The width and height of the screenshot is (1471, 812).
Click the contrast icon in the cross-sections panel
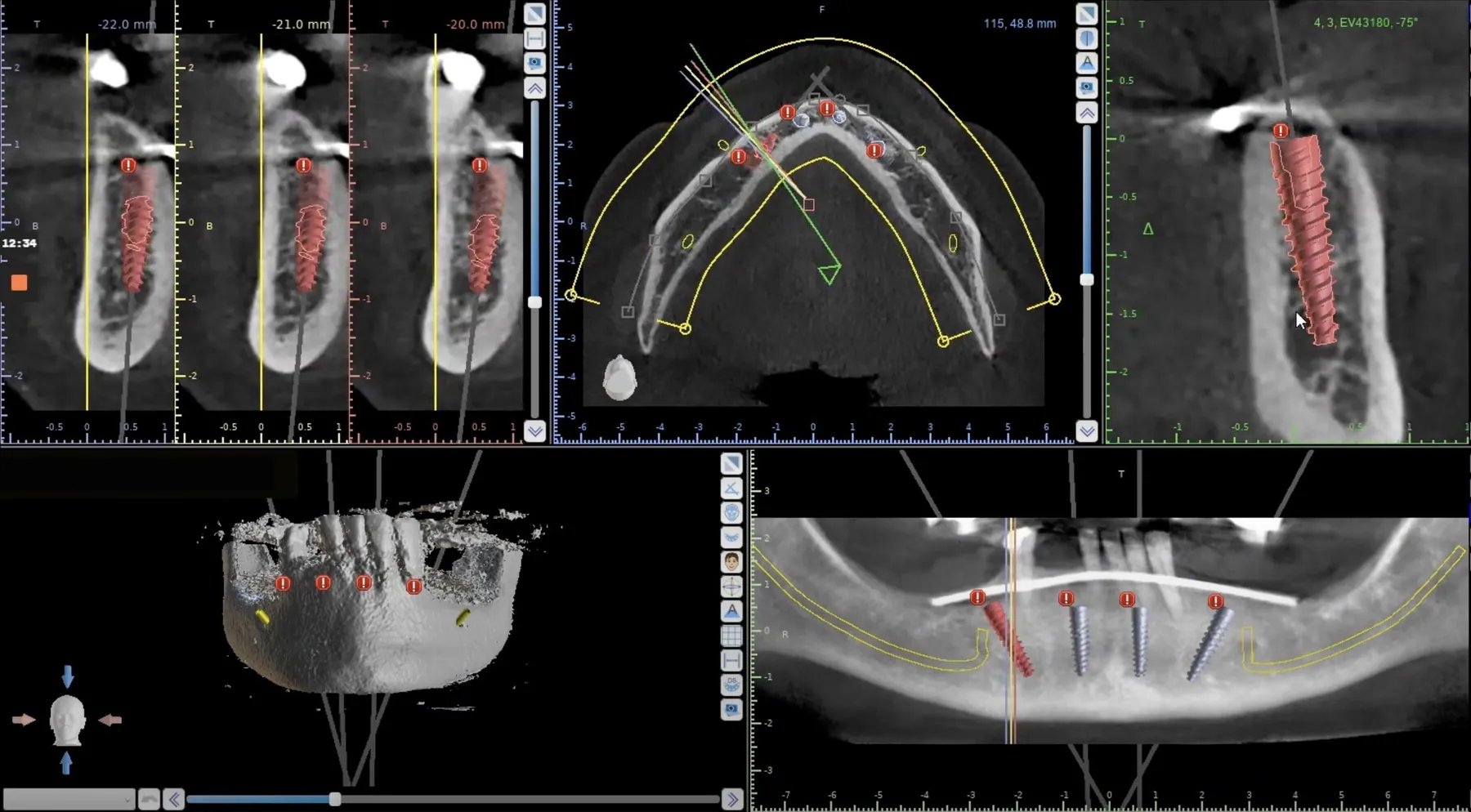coord(534,14)
